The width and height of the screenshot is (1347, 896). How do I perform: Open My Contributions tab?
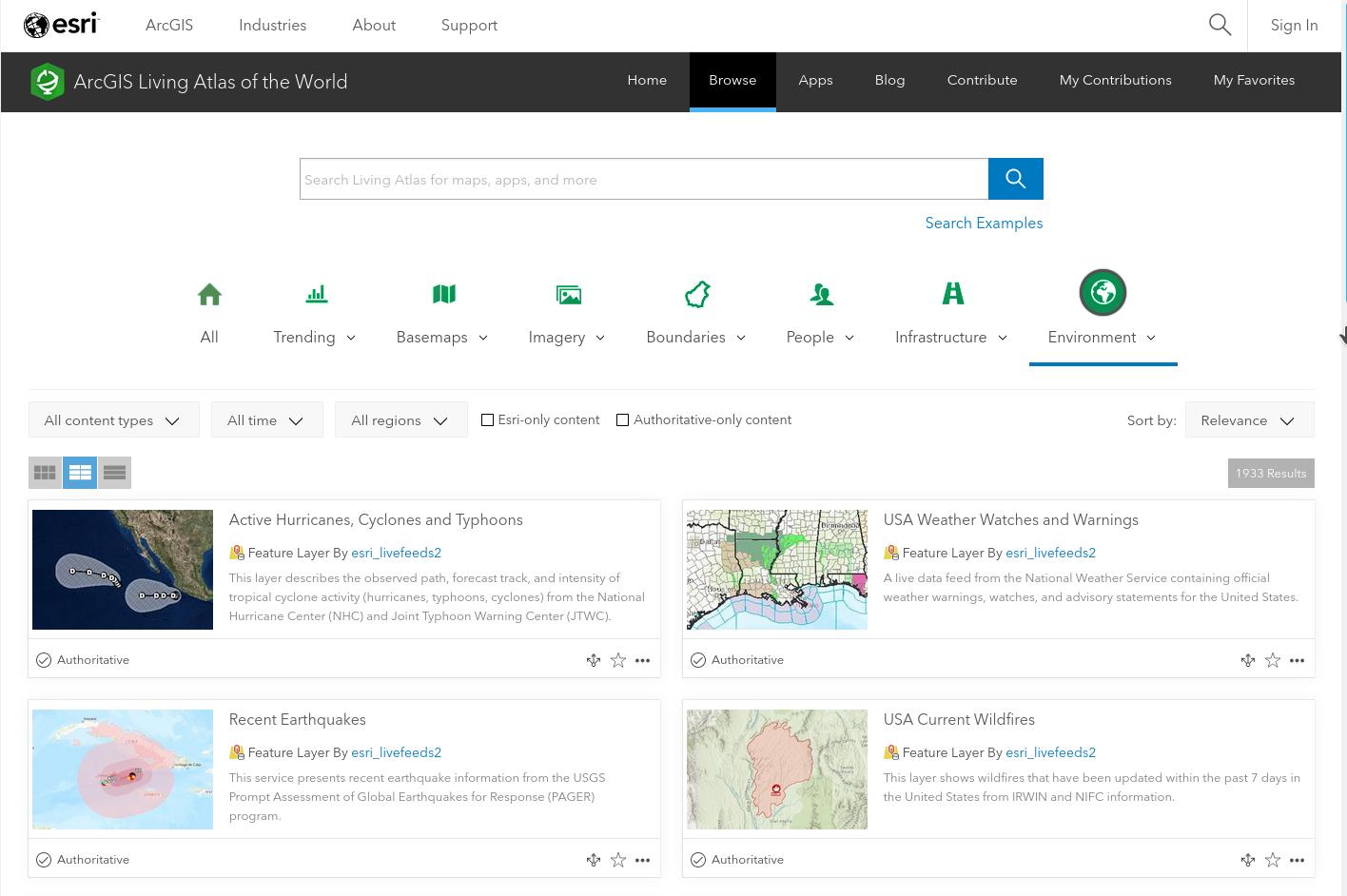tap(1115, 81)
